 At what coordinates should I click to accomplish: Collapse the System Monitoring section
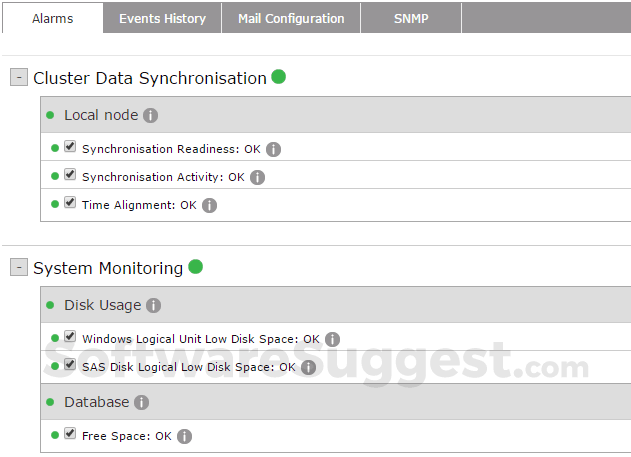[19, 267]
